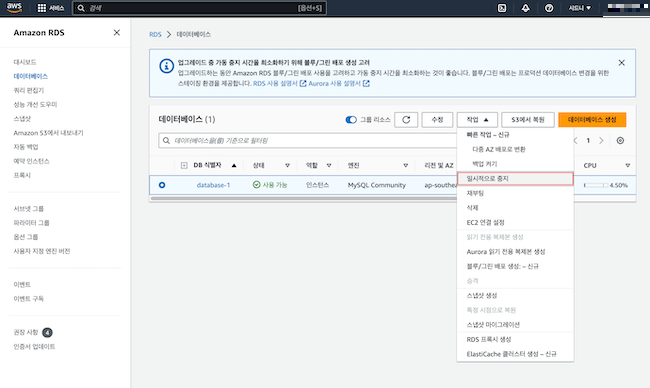This screenshot has height=388, width=650.
Task: Click the 사용 가능 status check icon
Action: tap(257, 184)
